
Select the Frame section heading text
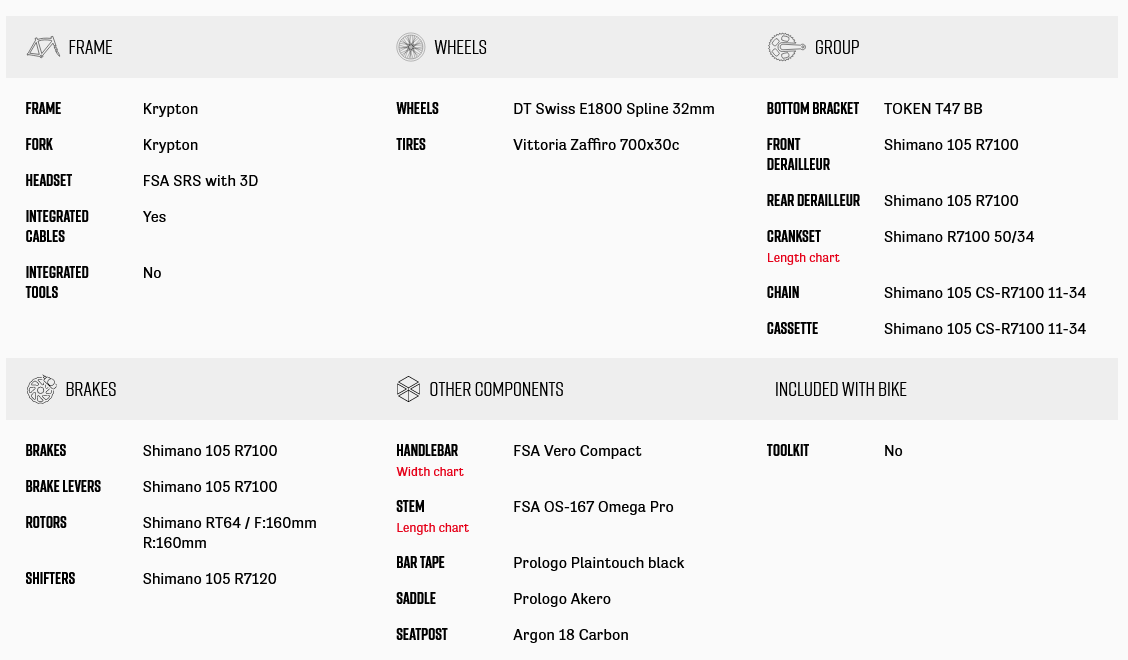pos(90,47)
